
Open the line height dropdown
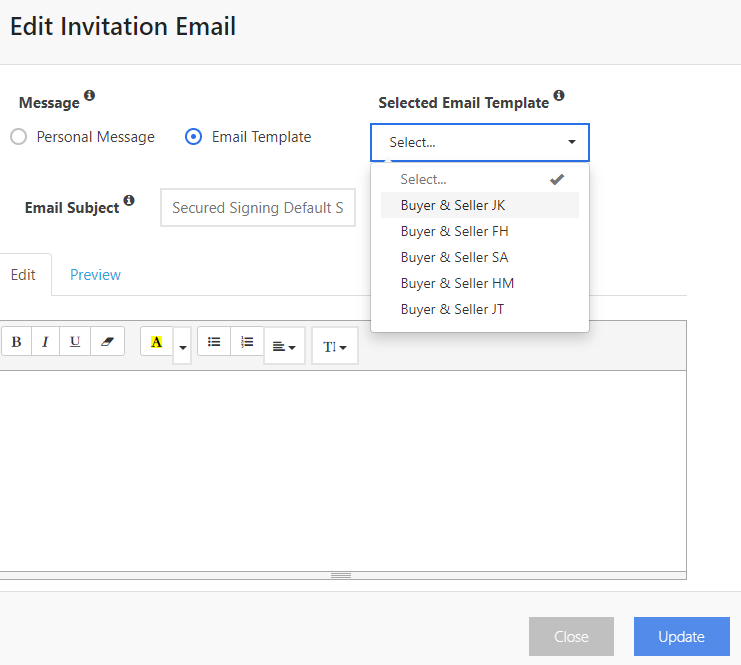[335, 347]
